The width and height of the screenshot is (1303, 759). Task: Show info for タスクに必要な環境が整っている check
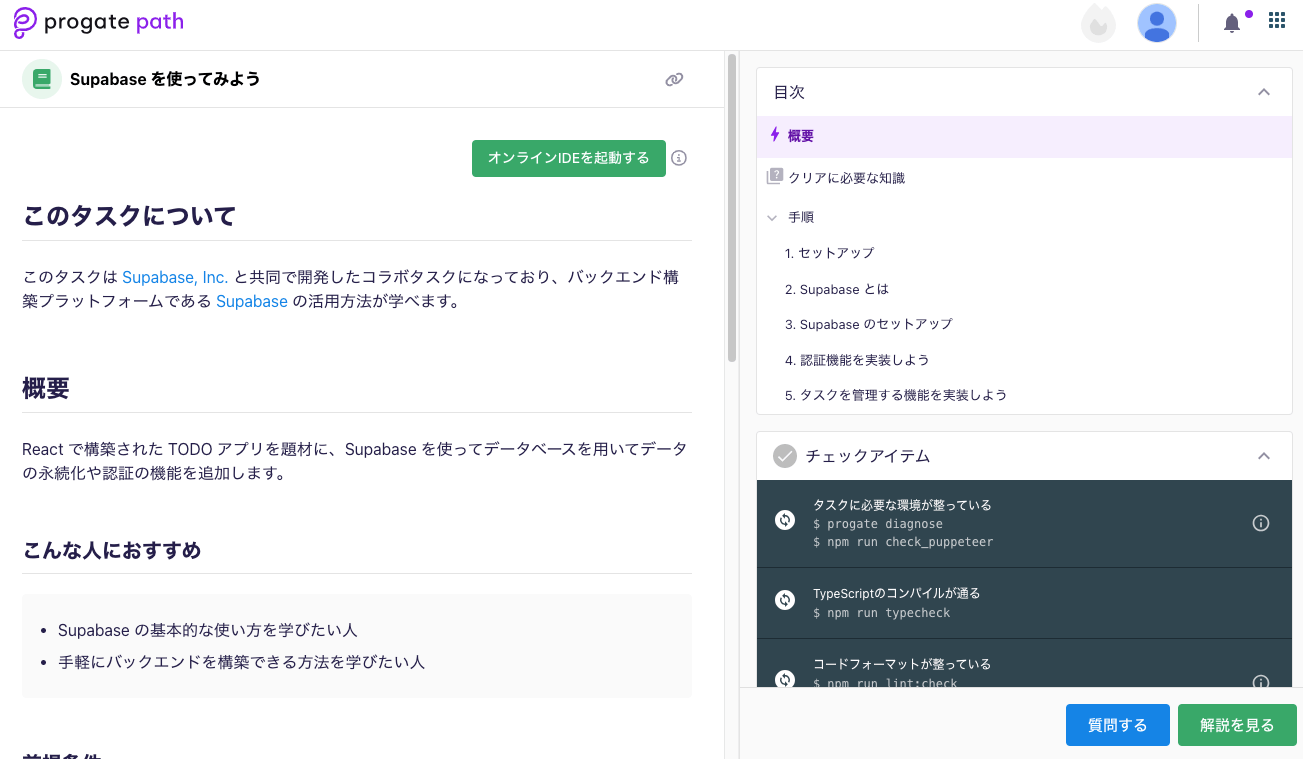point(1261,523)
